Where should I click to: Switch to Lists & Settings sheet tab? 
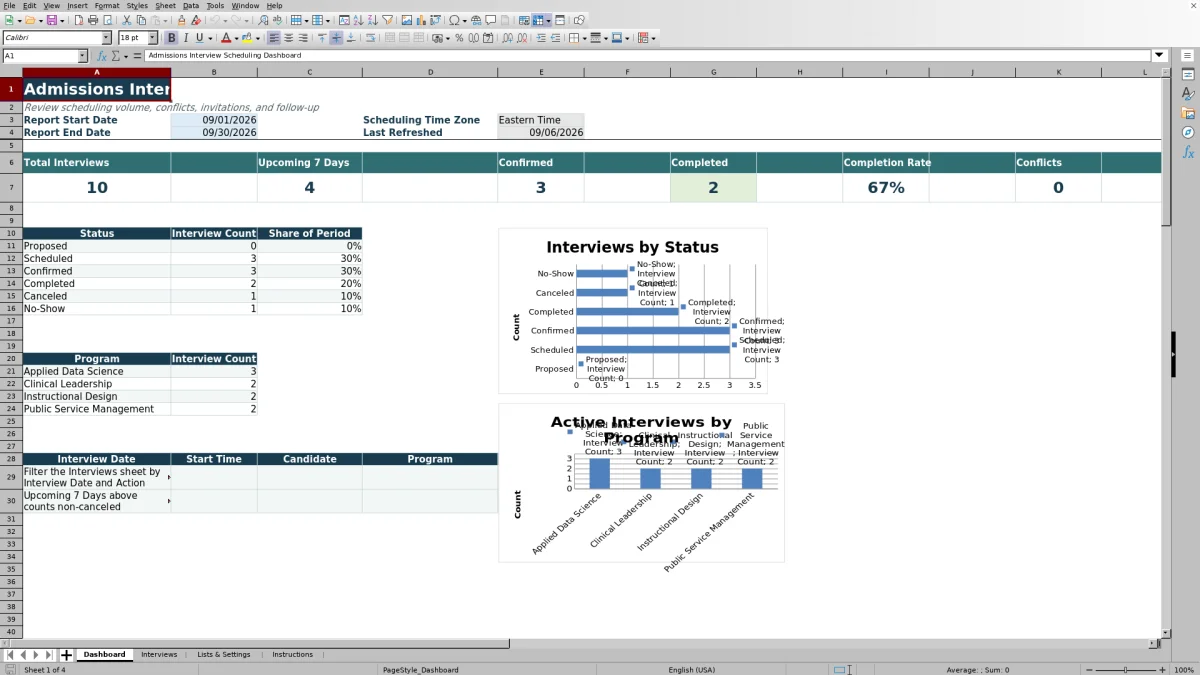[224, 655]
